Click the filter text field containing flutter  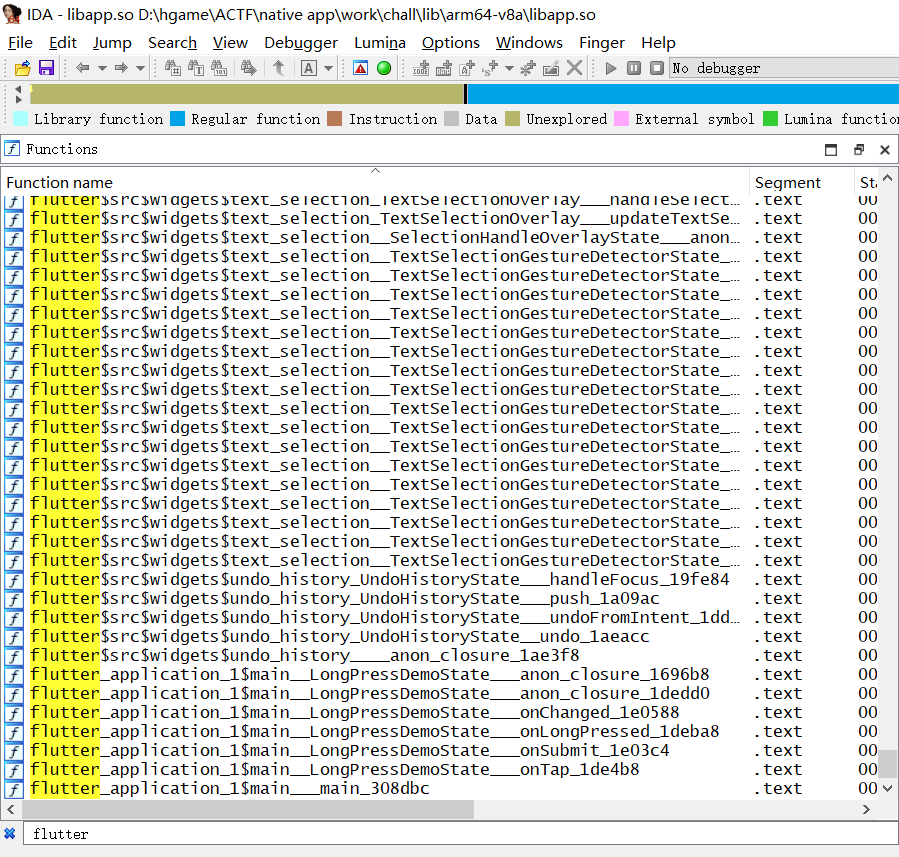pos(450,833)
